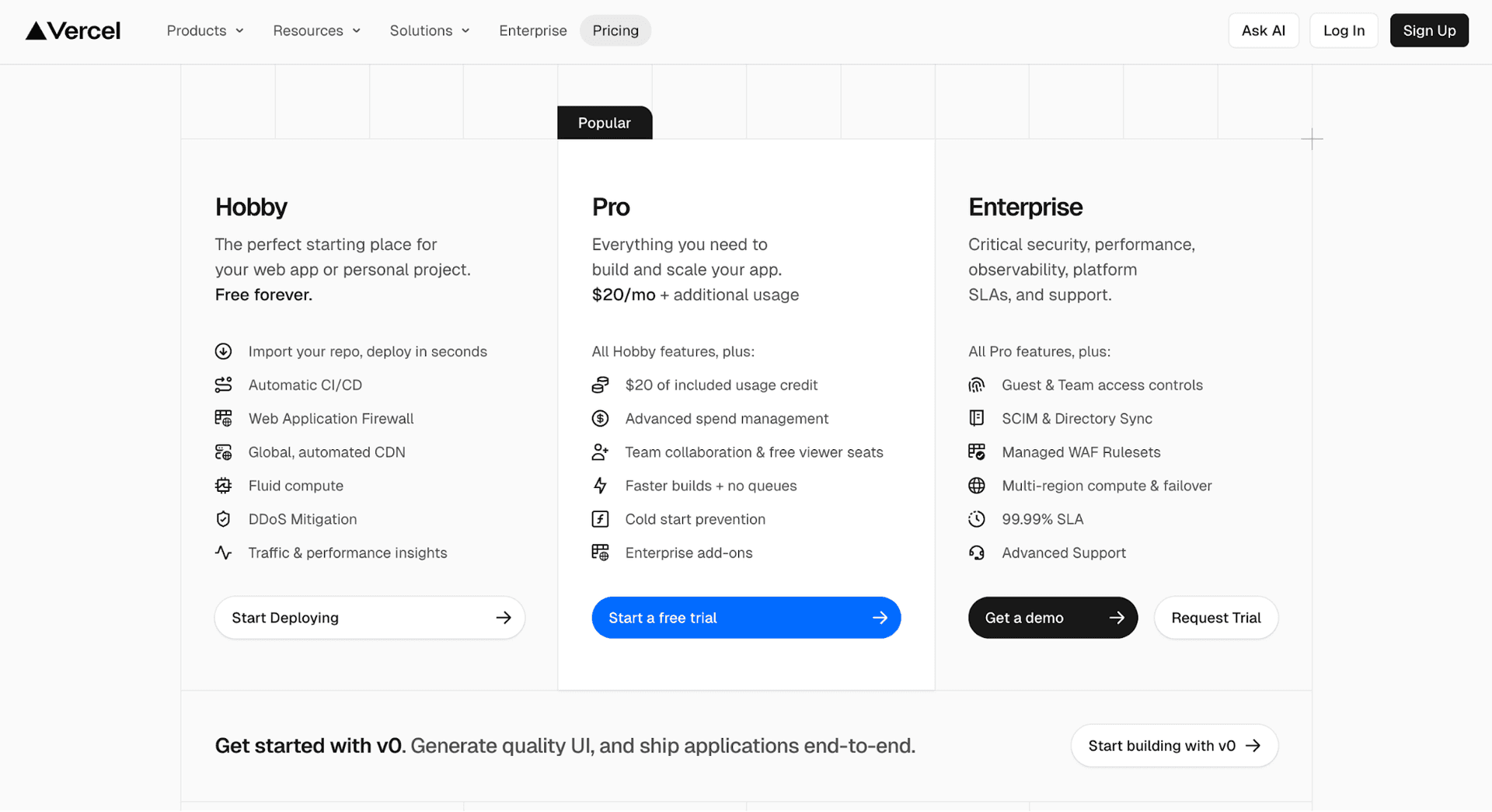Select the Enterprise menu item
This screenshot has width=1492, height=812.
533,30
